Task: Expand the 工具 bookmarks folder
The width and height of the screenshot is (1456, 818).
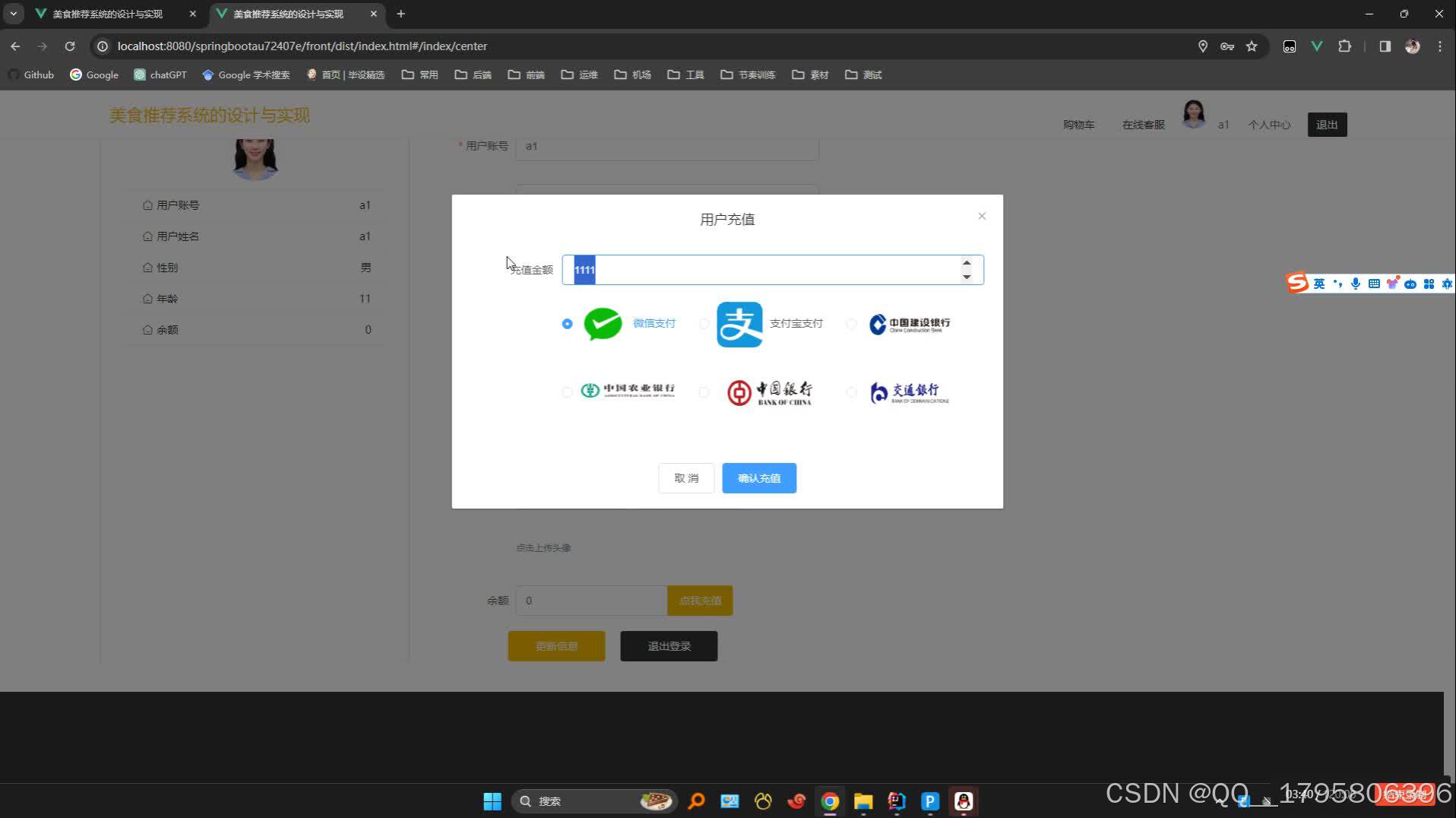Action: 686,75
